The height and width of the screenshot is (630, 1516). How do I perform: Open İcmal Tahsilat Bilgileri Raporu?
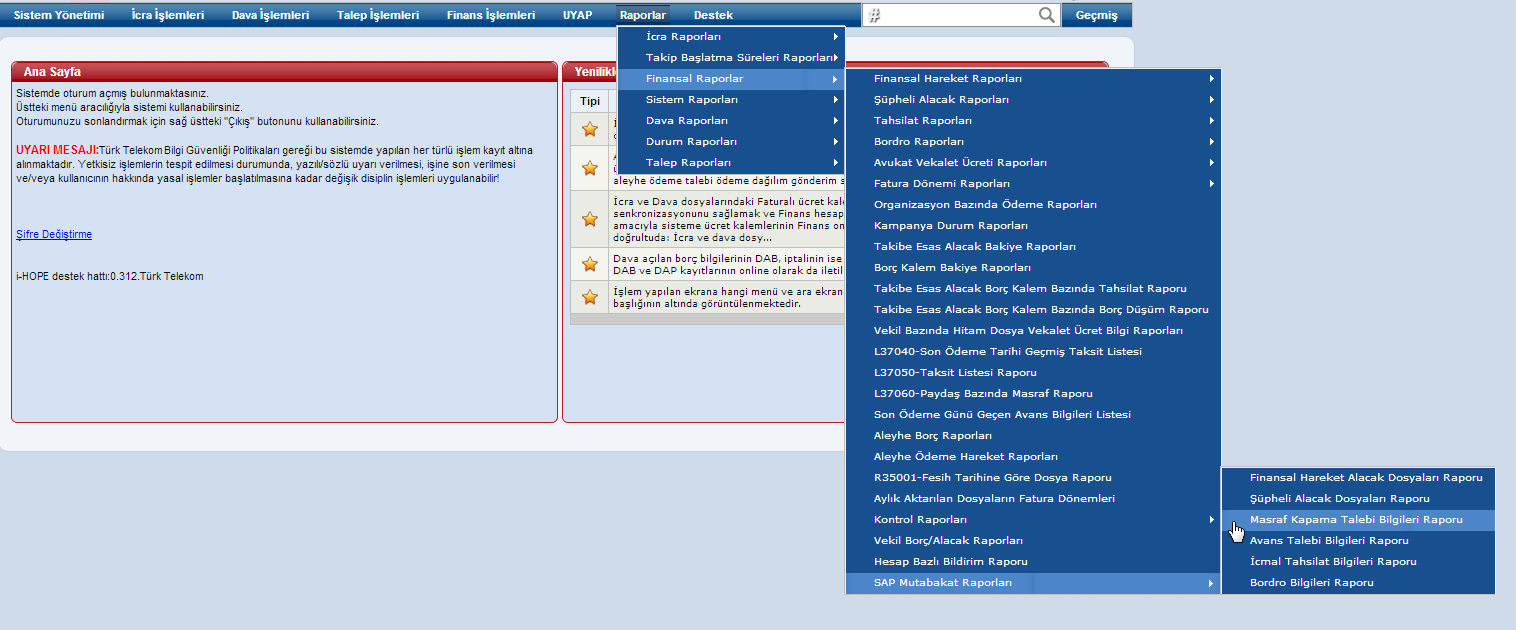pyautogui.click(x=1358, y=562)
